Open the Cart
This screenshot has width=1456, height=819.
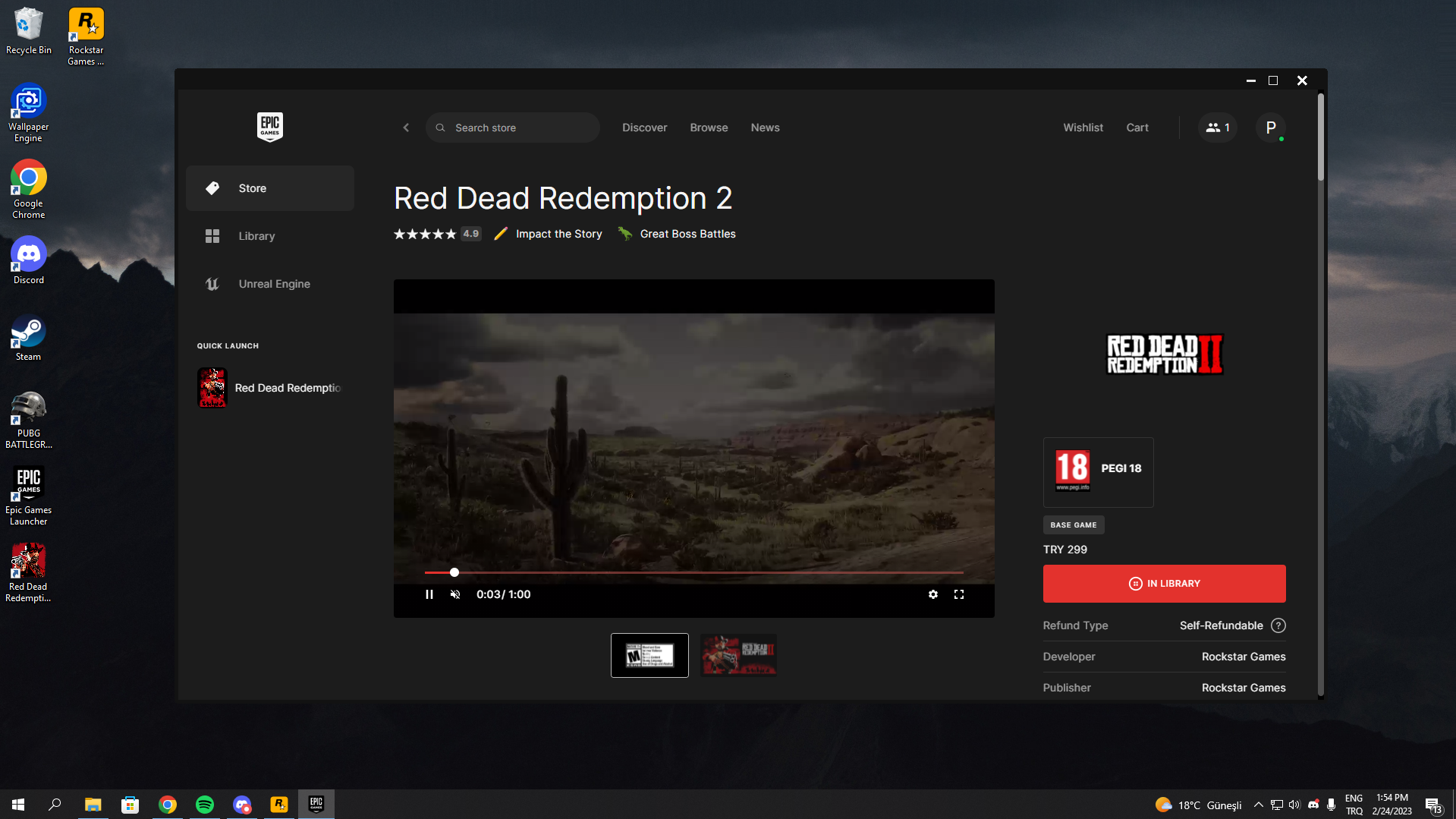(x=1137, y=128)
